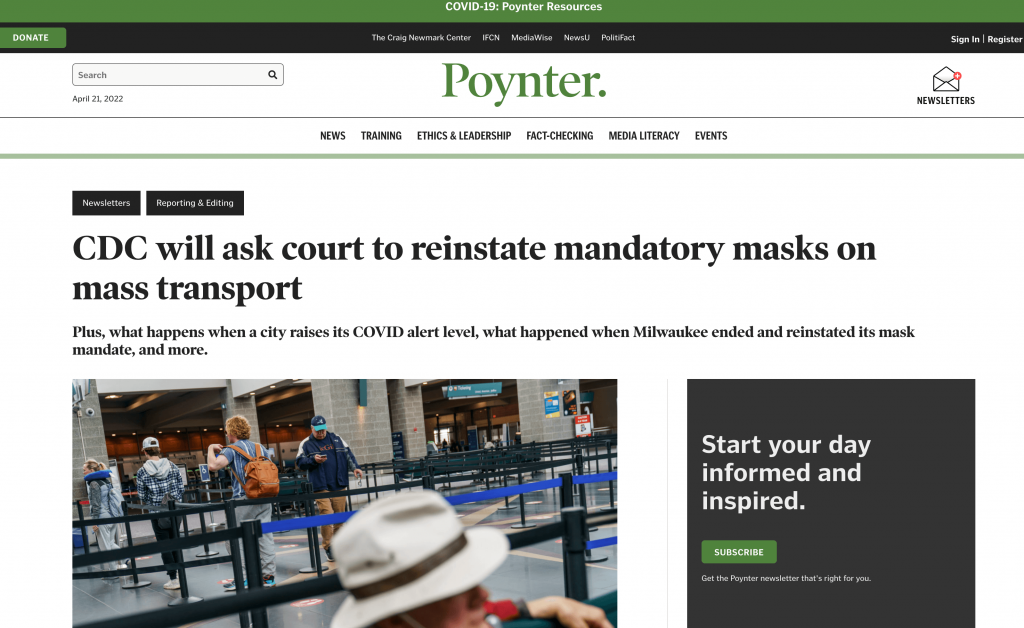This screenshot has width=1024, height=628.
Task: Open the COVID-19 Poynter Resources banner
Action: pos(523,7)
